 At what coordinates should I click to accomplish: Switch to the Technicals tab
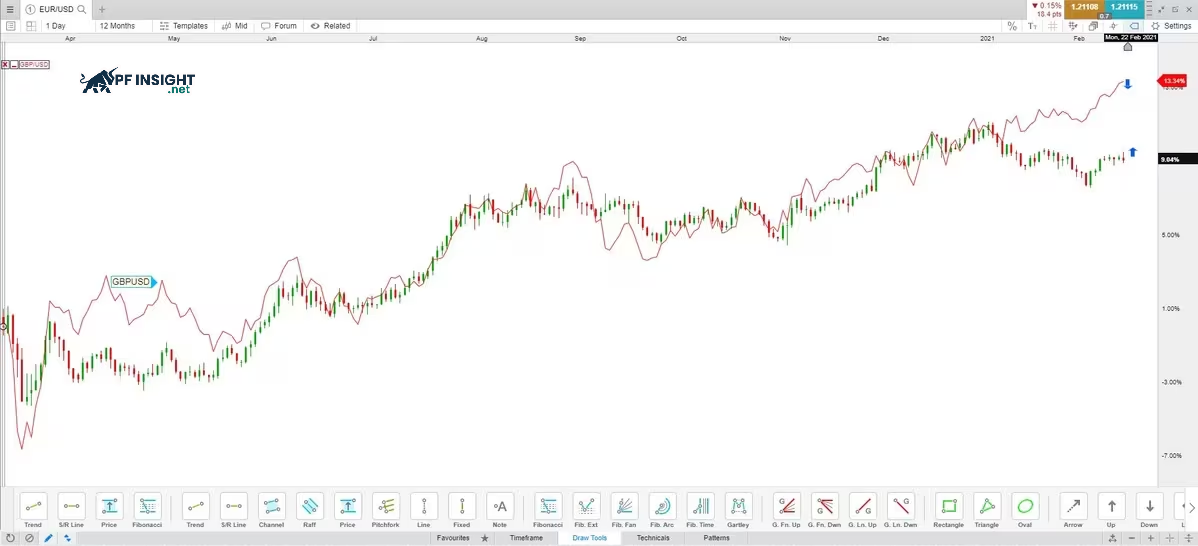653,538
